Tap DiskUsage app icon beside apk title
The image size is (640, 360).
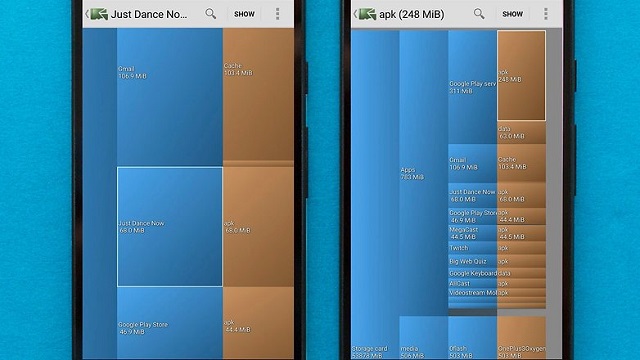click(367, 14)
